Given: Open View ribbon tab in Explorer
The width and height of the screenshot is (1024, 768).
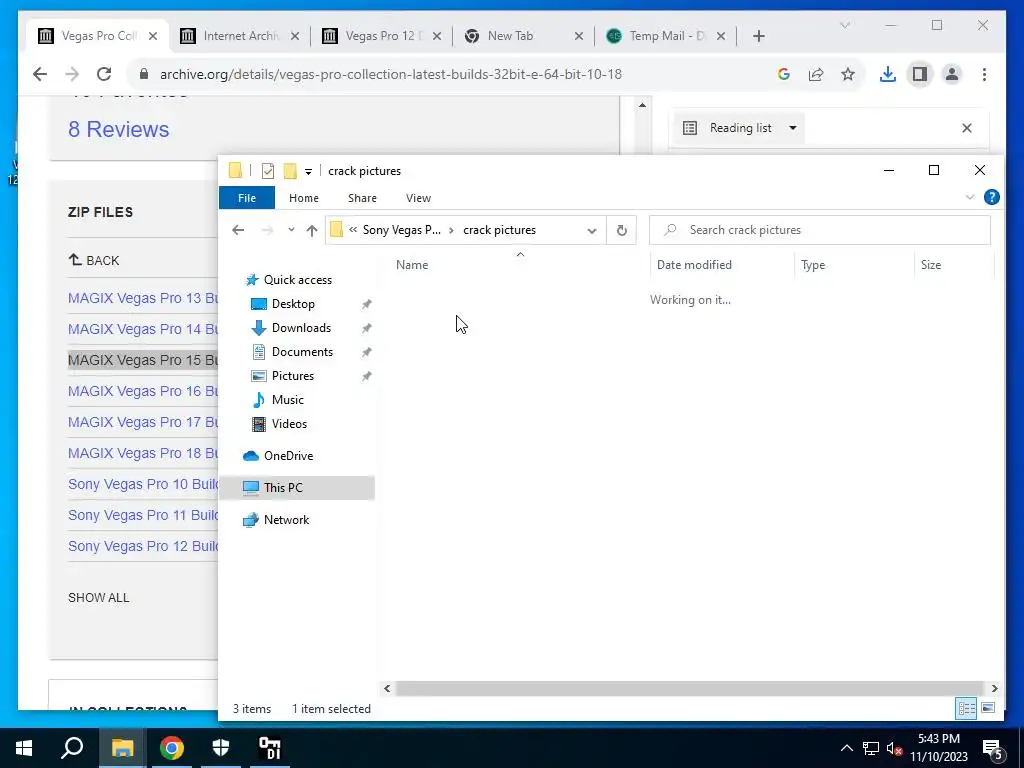Looking at the screenshot, I should tap(418, 198).
